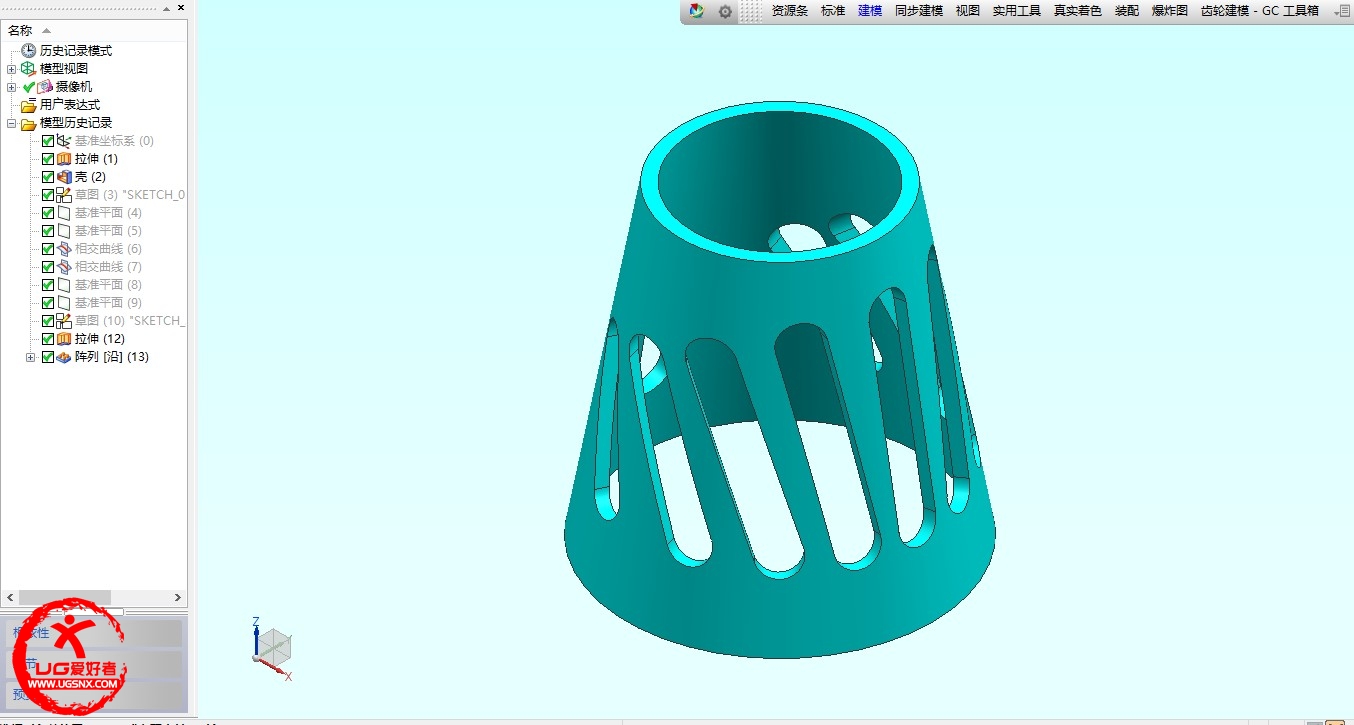The image size is (1354, 725).
Task: Open toolbar options dropdown at right end
Action: tap(1340, 11)
